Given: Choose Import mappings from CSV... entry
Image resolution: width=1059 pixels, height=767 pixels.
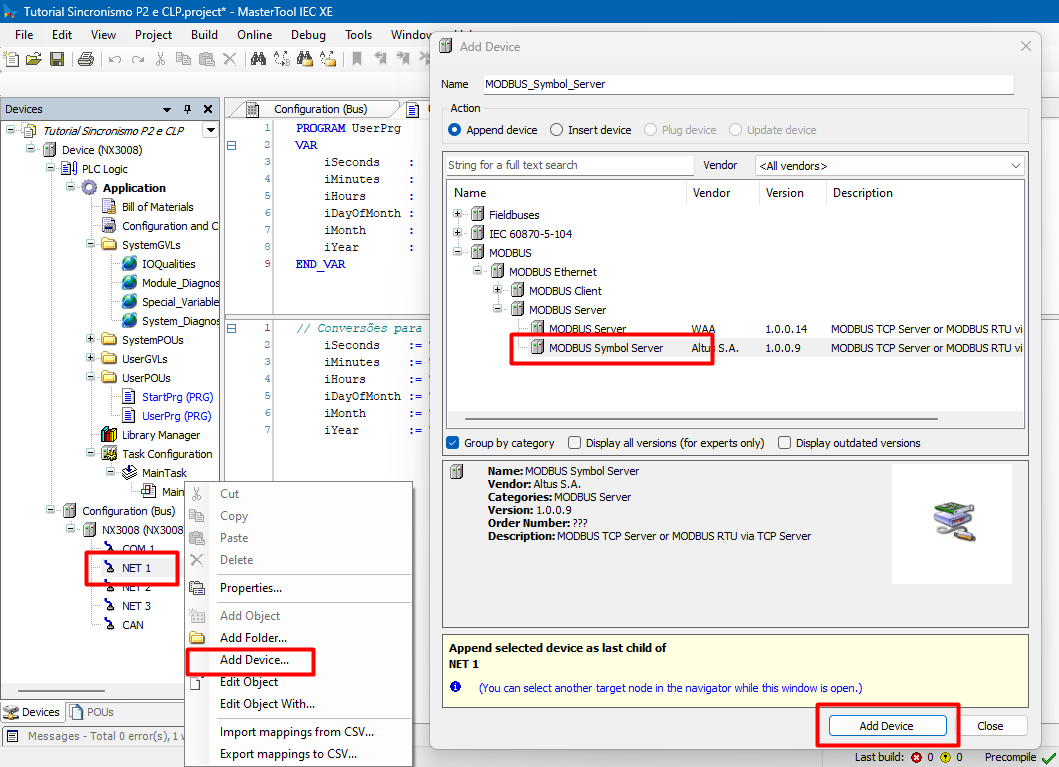Looking at the screenshot, I should (296, 732).
